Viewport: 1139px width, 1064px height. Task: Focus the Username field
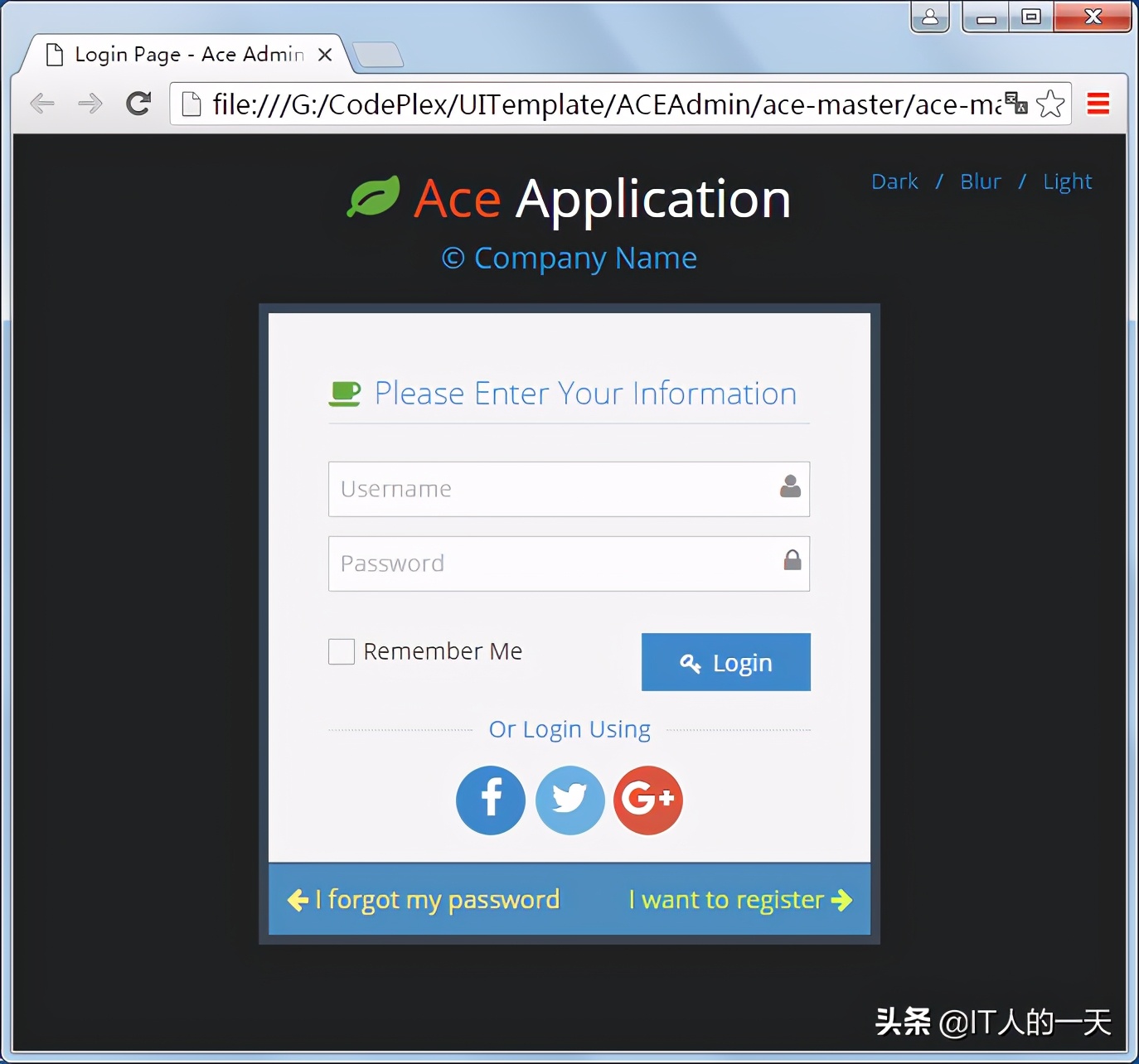pyautogui.click(x=569, y=489)
